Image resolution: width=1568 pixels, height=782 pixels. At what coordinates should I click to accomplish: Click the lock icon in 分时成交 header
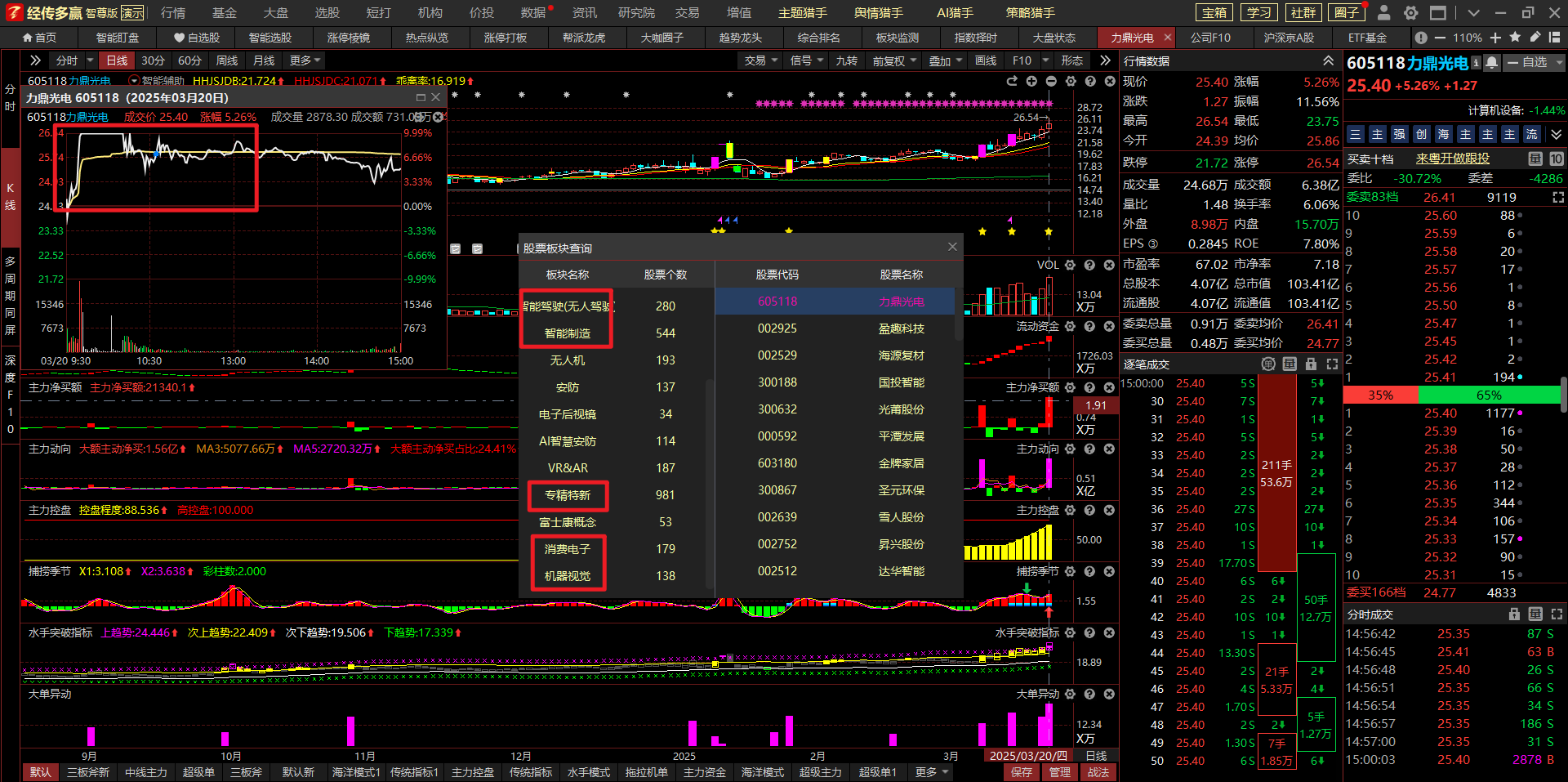click(x=1514, y=614)
